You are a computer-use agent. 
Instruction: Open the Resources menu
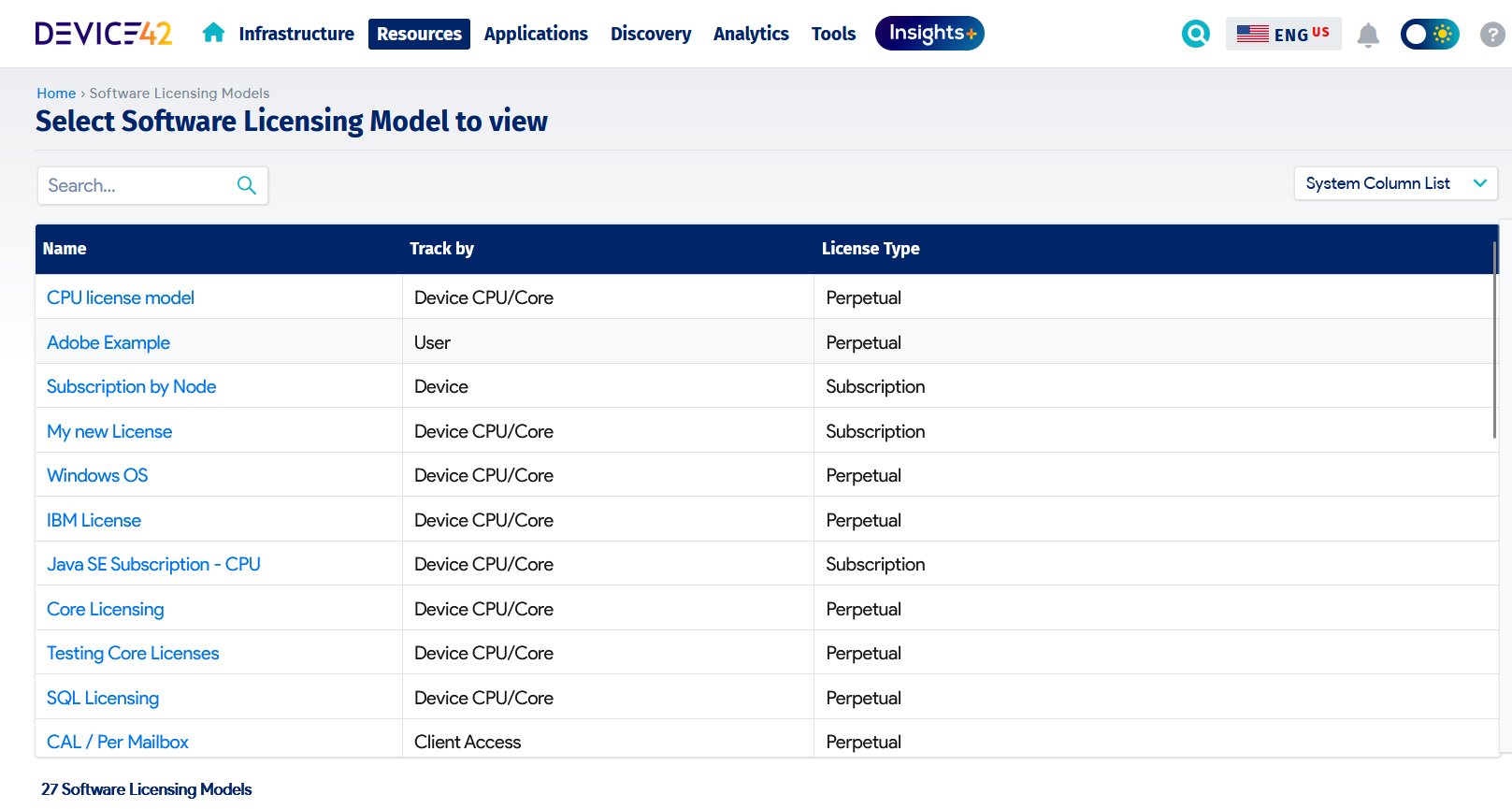tap(419, 34)
